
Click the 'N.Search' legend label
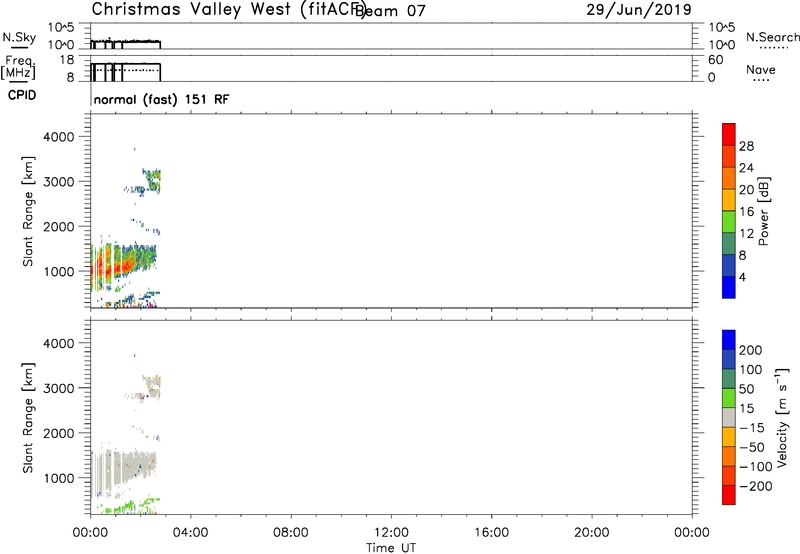click(x=772, y=37)
